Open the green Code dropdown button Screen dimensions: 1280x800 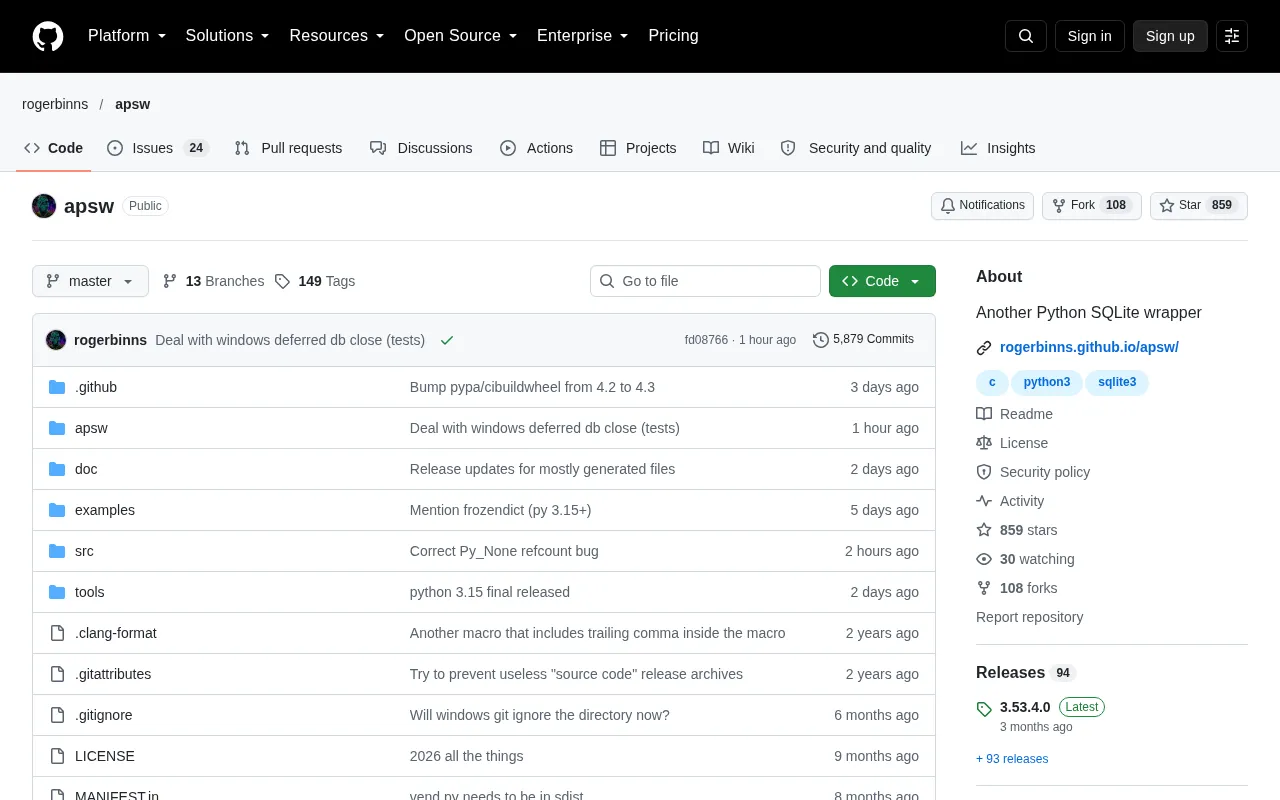point(882,281)
